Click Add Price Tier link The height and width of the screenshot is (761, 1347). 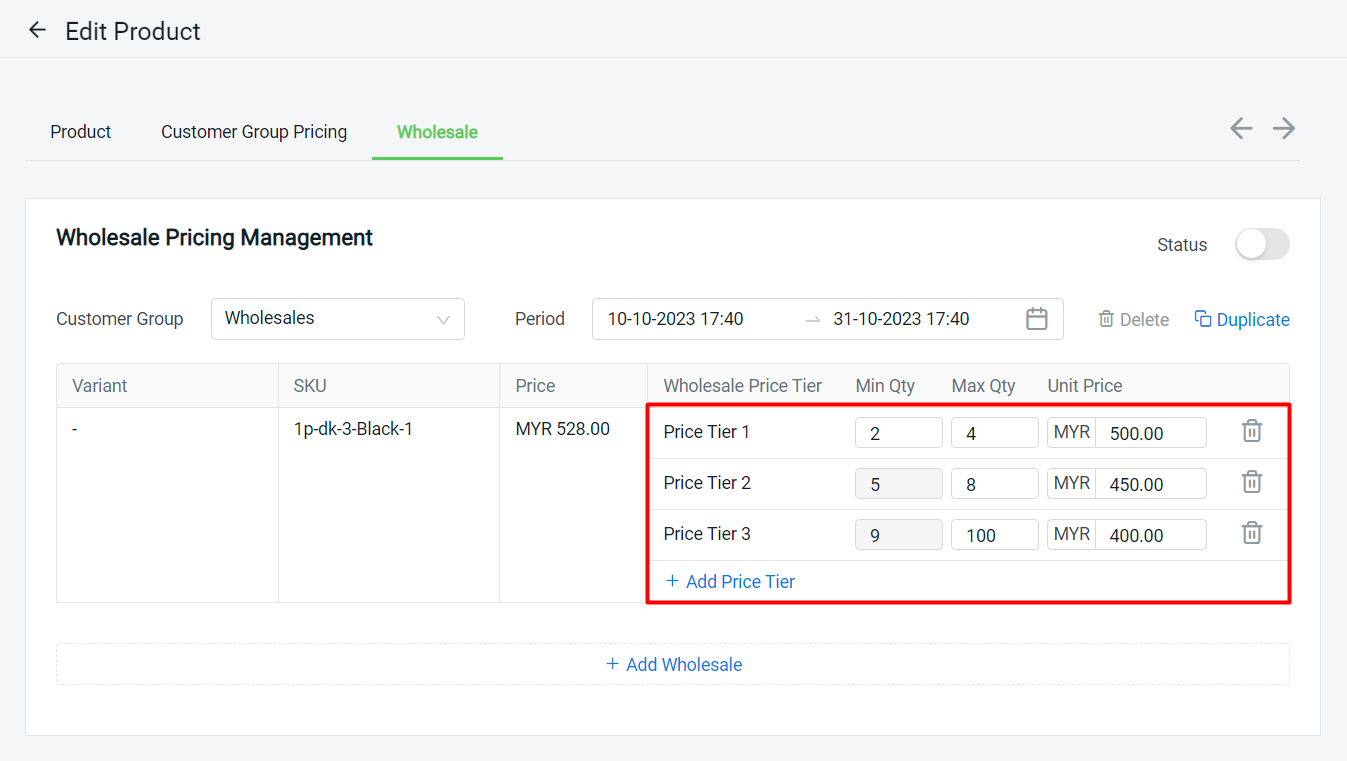tap(730, 581)
